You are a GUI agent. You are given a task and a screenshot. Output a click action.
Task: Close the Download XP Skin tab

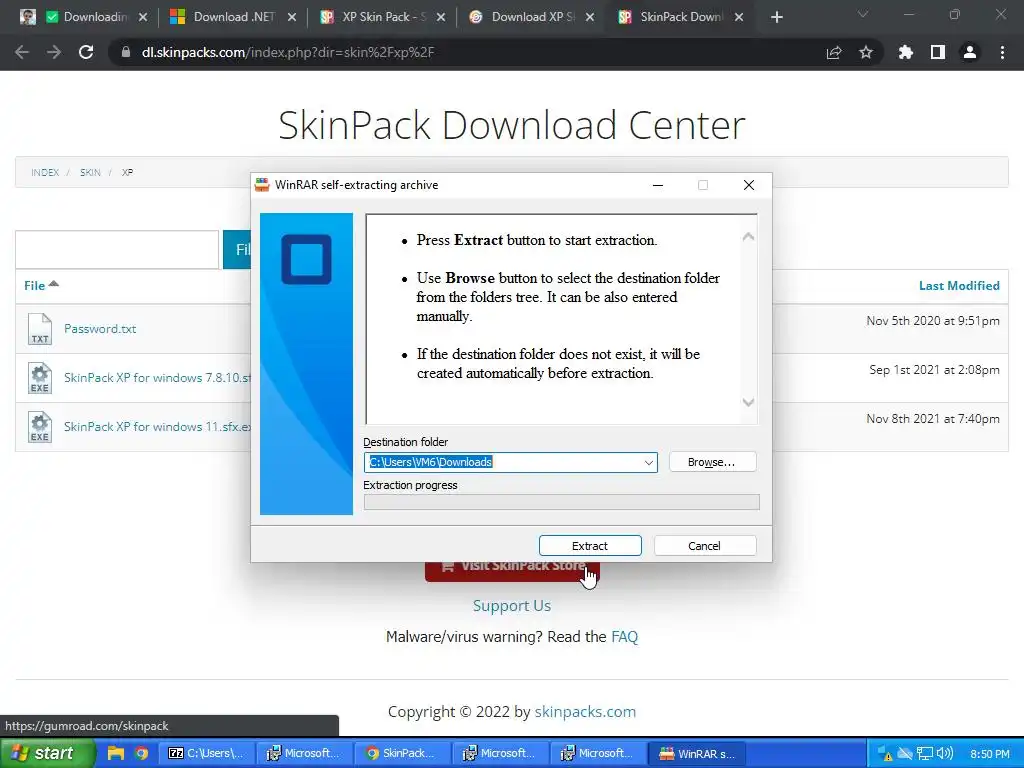point(590,18)
